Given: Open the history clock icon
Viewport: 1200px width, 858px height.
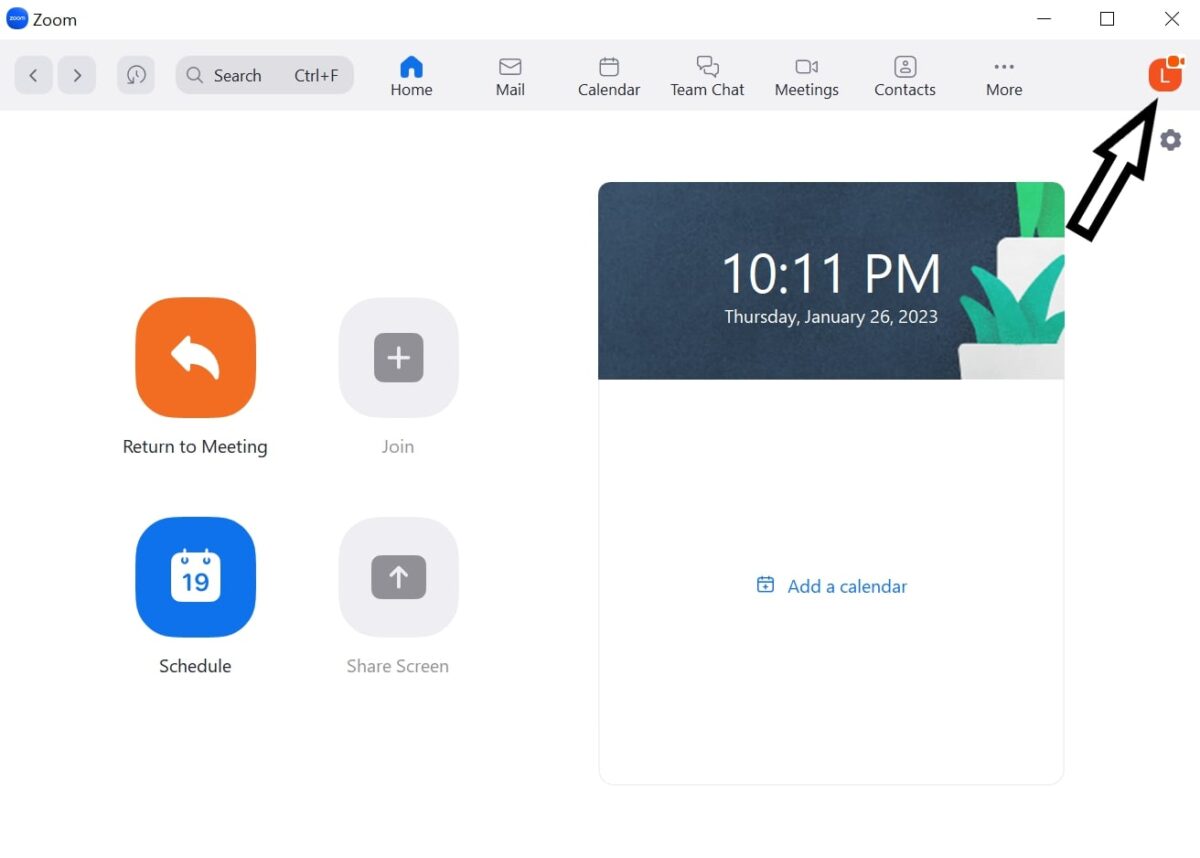Looking at the screenshot, I should (x=136, y=75).
